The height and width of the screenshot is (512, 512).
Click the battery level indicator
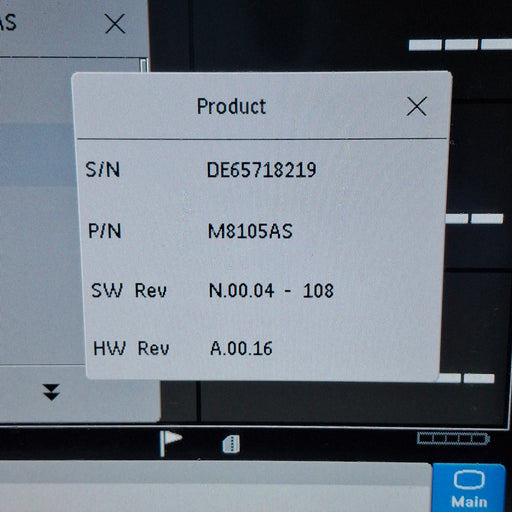[453, 438]
